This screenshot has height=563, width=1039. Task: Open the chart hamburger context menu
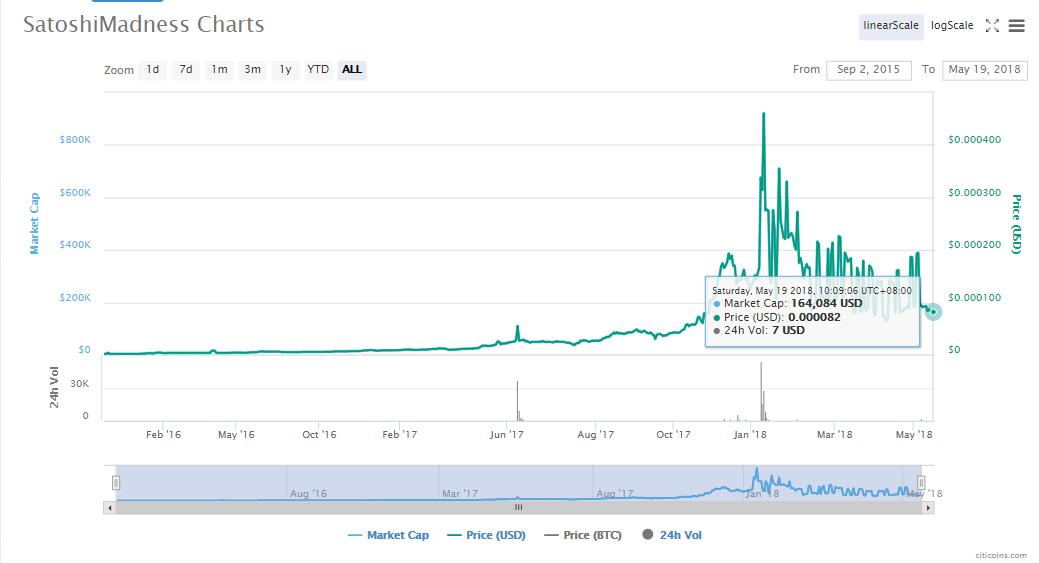(x=1016, y=26)
